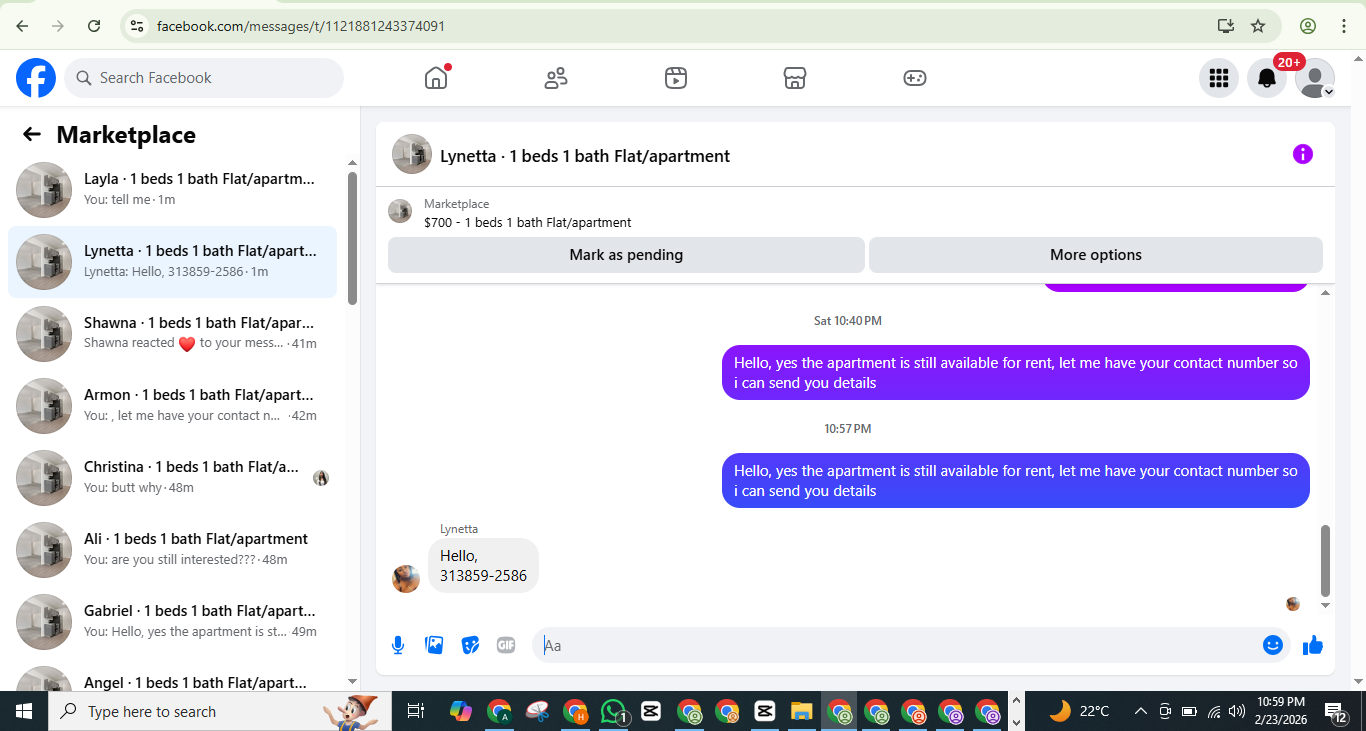Open Ali's conversation

[172, 550]
